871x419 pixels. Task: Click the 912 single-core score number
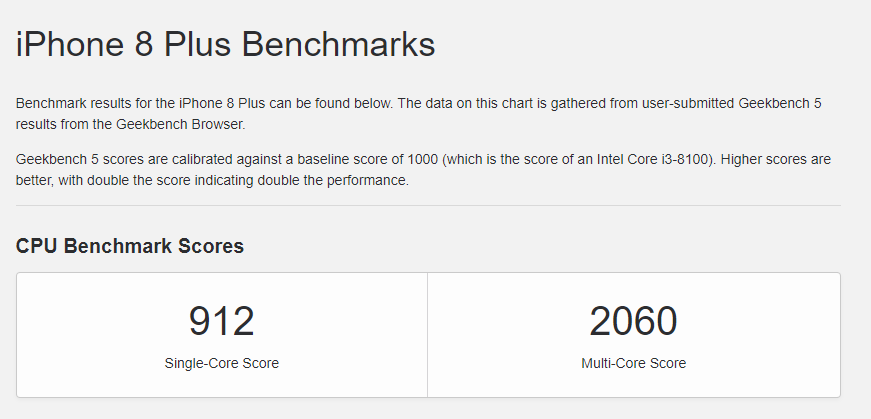coord(221,321)
